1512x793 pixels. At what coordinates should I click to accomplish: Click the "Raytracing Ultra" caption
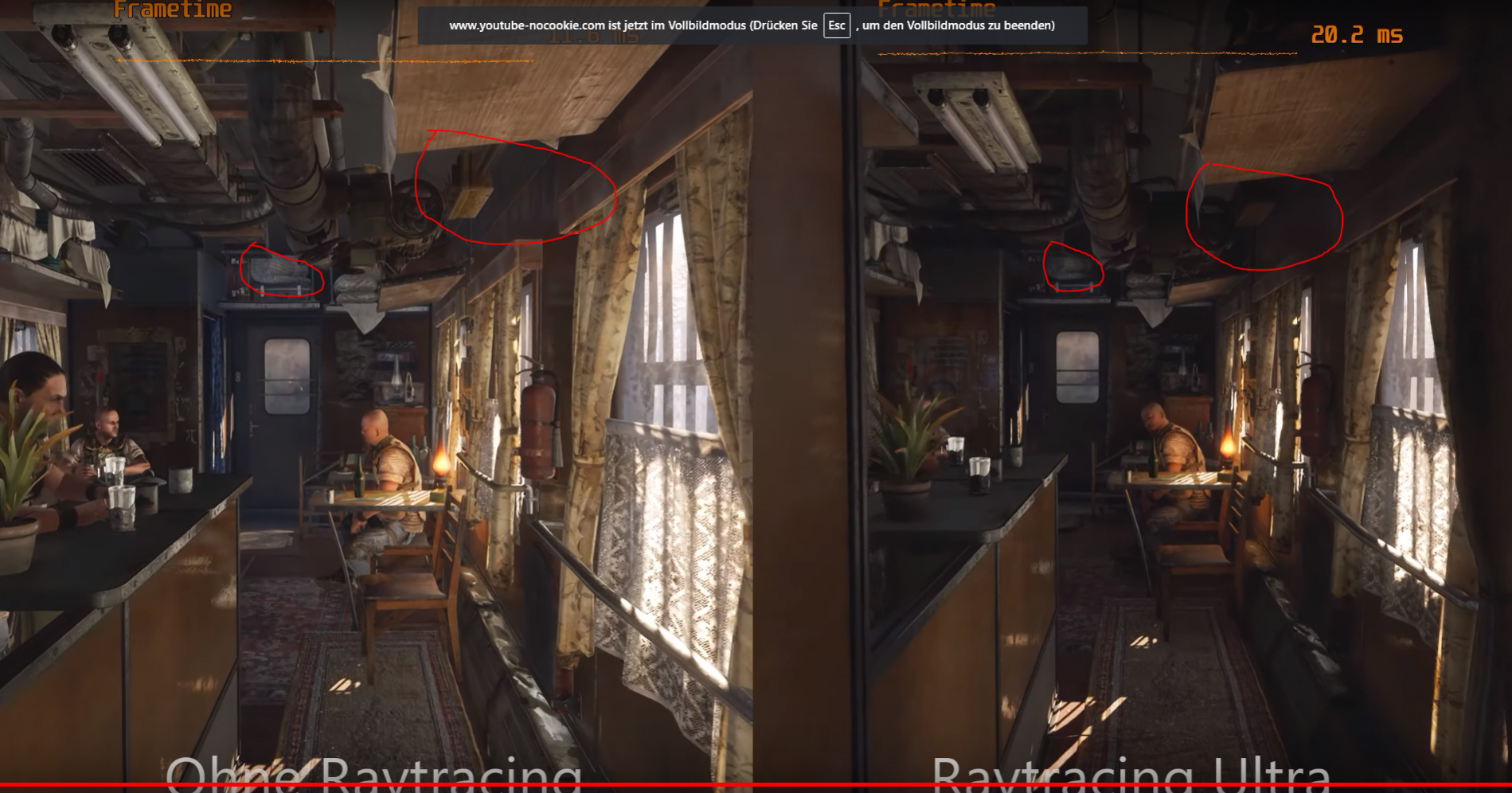click(1131, 773)
